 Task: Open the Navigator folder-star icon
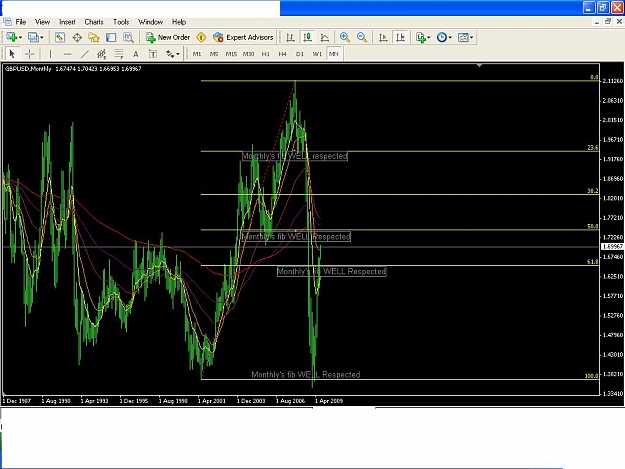[94, 37]
